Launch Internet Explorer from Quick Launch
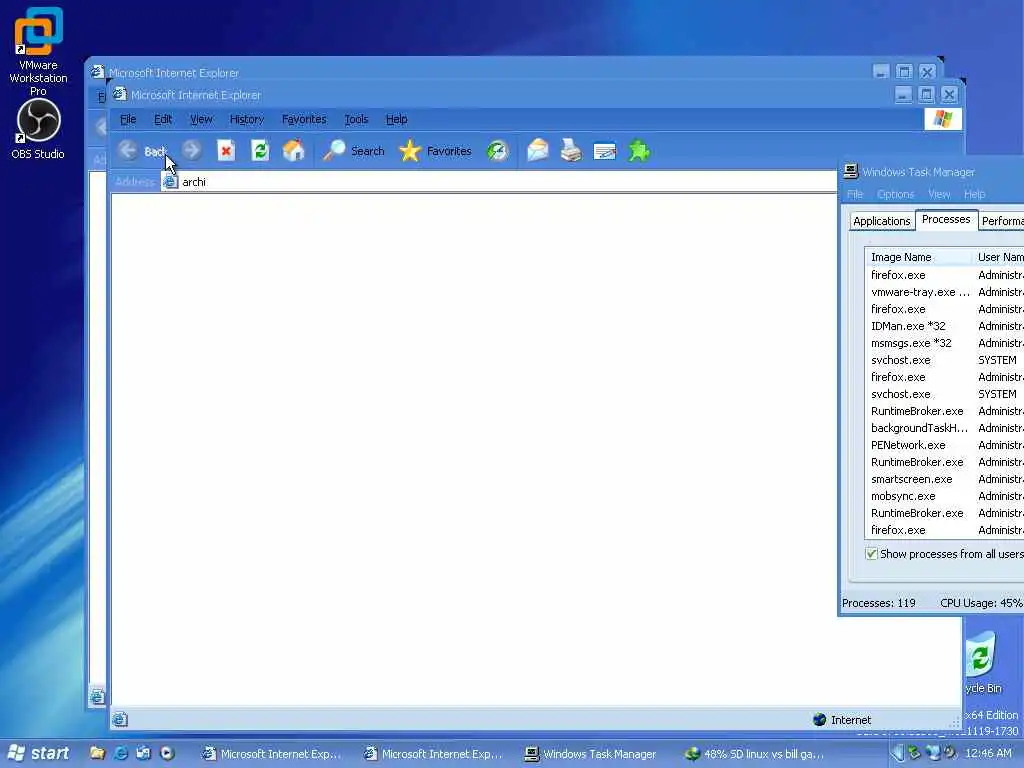The image size is (1024, 768). 121,753
